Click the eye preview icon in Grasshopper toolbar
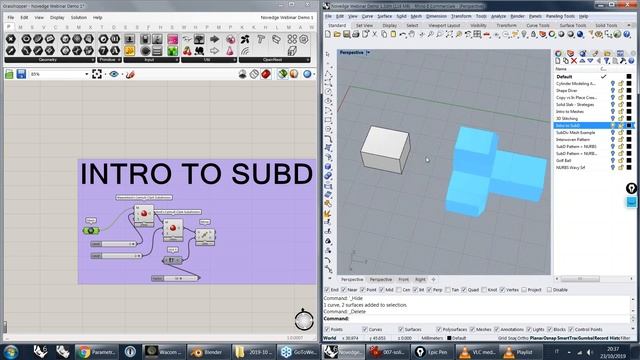The width and height of the screenshot is (640, 360). (x=114, y=74)
